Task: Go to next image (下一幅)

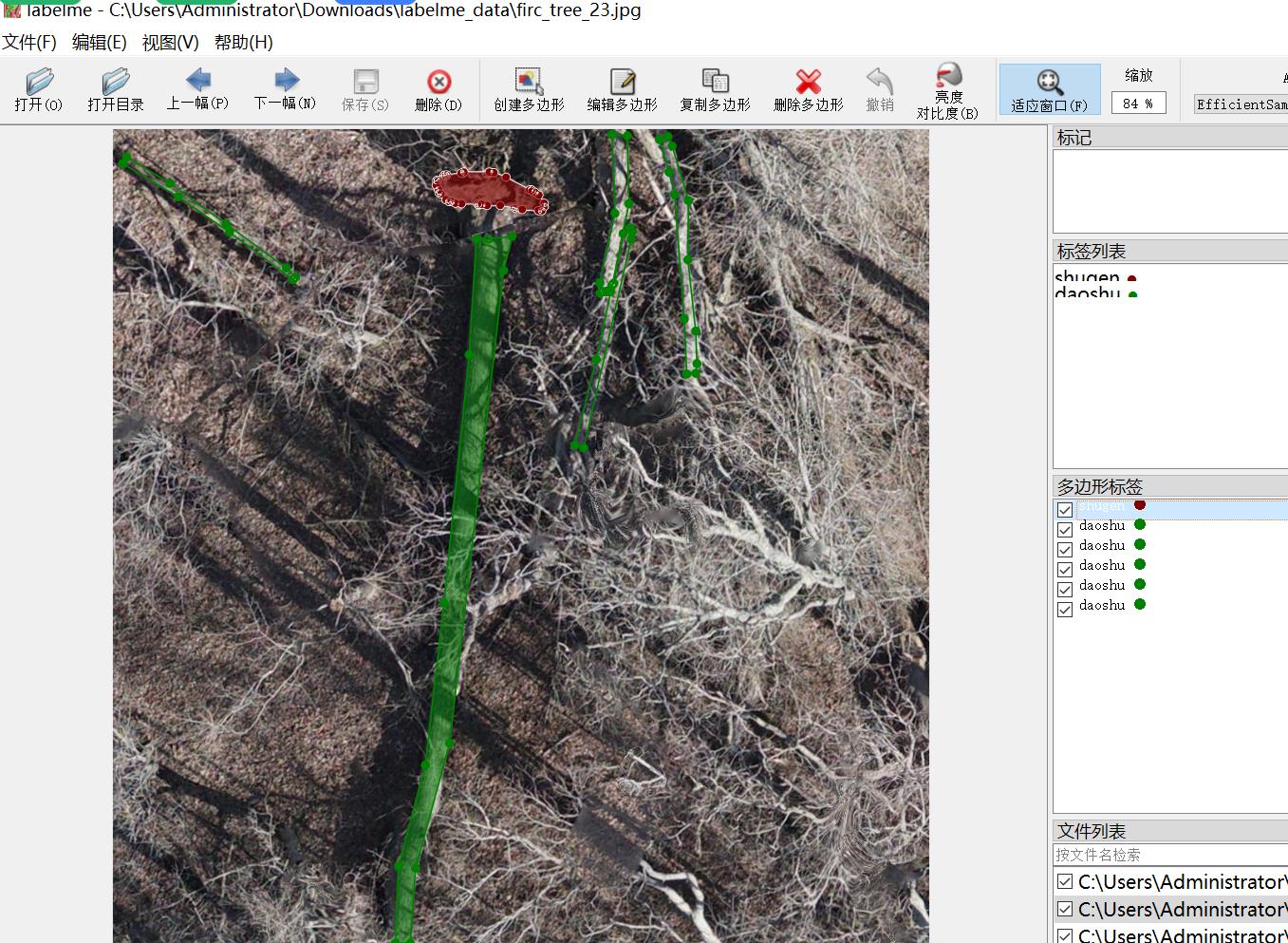Action: 285,89
